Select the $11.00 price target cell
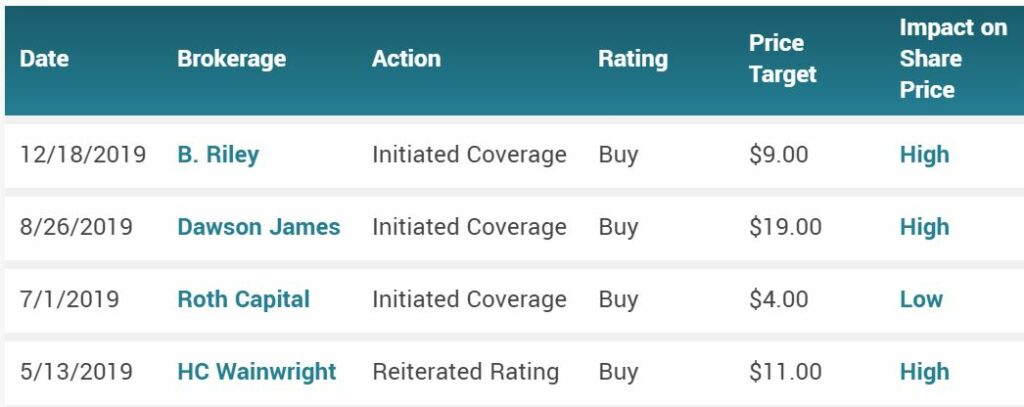This screenshot has height=407, width=1024. pos(786,372)
